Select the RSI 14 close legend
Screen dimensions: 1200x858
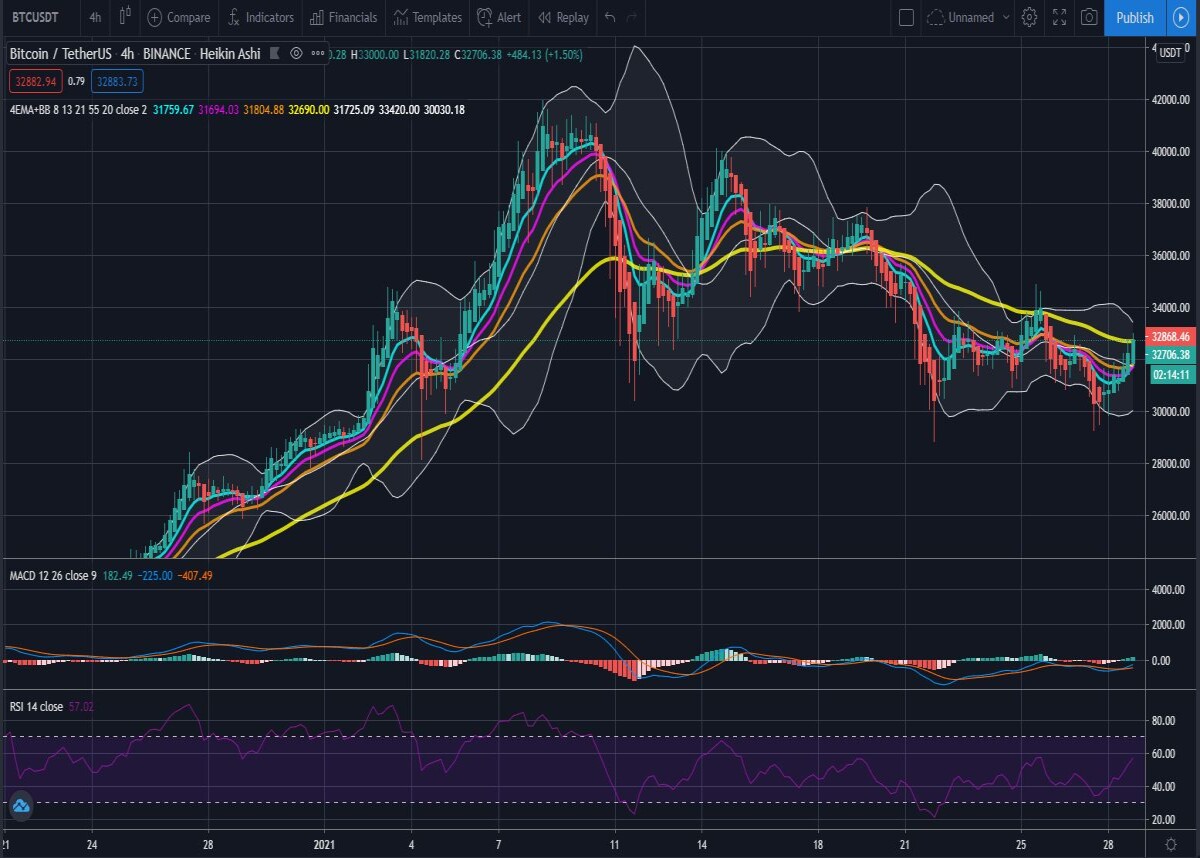click(36, 707)
